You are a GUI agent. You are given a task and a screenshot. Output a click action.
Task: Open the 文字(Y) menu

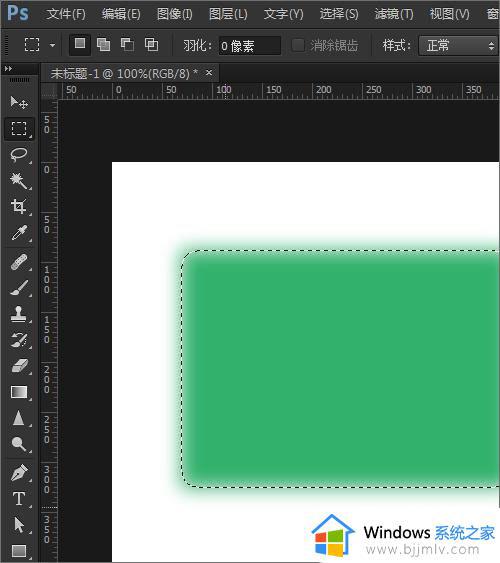click(x=284, y=14)
